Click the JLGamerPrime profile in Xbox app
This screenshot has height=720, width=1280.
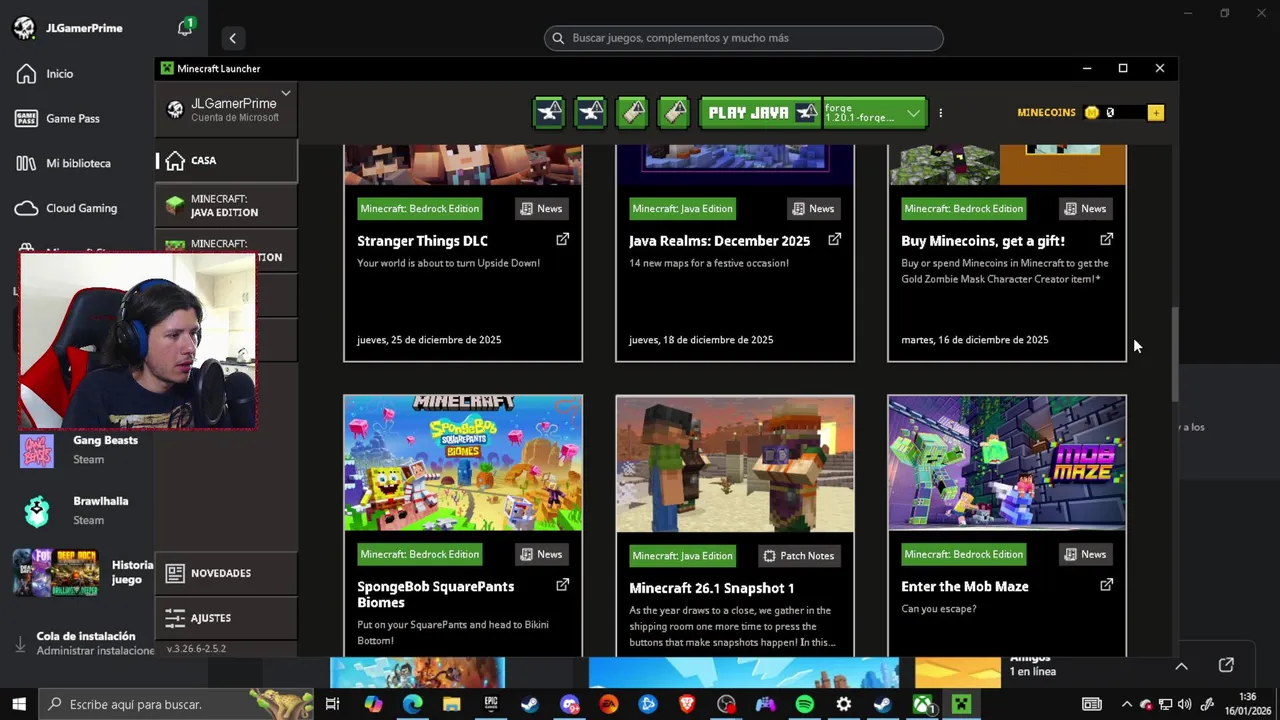tap(68, 28)
